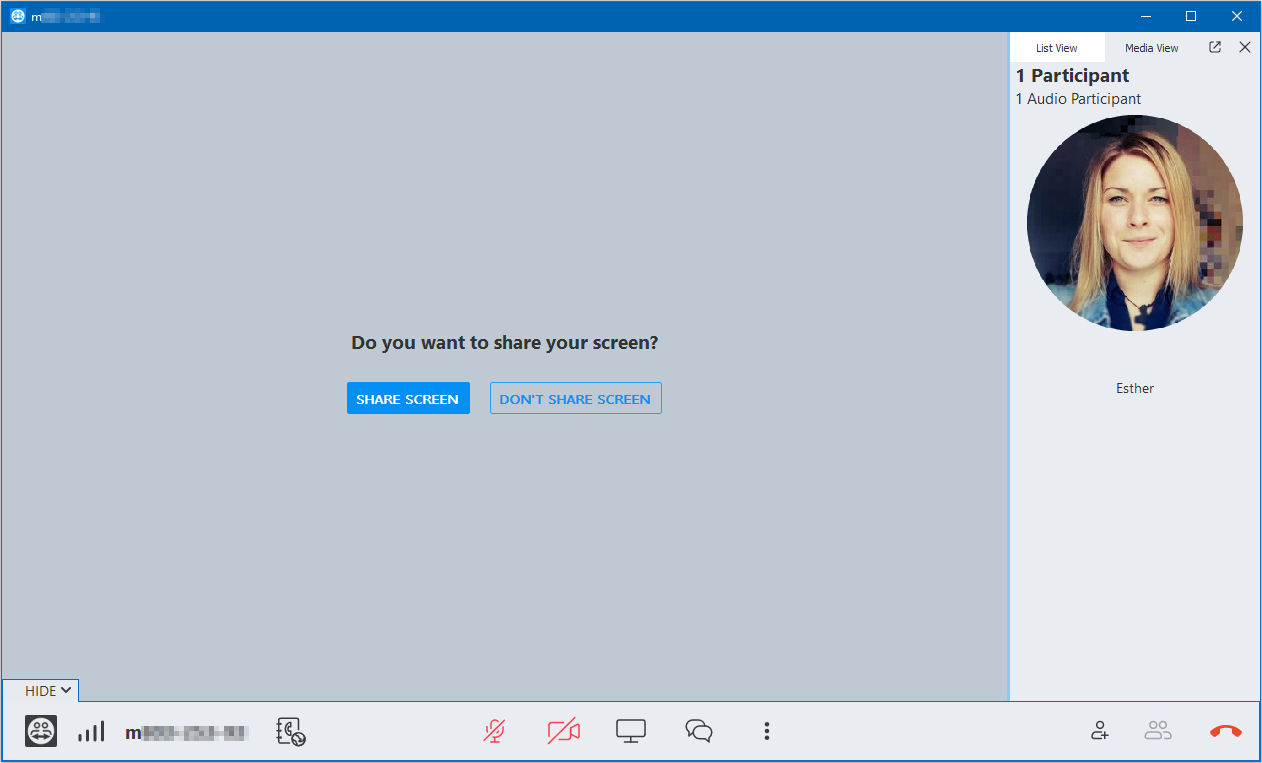This screenshot has width=1262, height=763.
Task: Click Esther's profile picture thumbnail
Action: [1135, 223]
